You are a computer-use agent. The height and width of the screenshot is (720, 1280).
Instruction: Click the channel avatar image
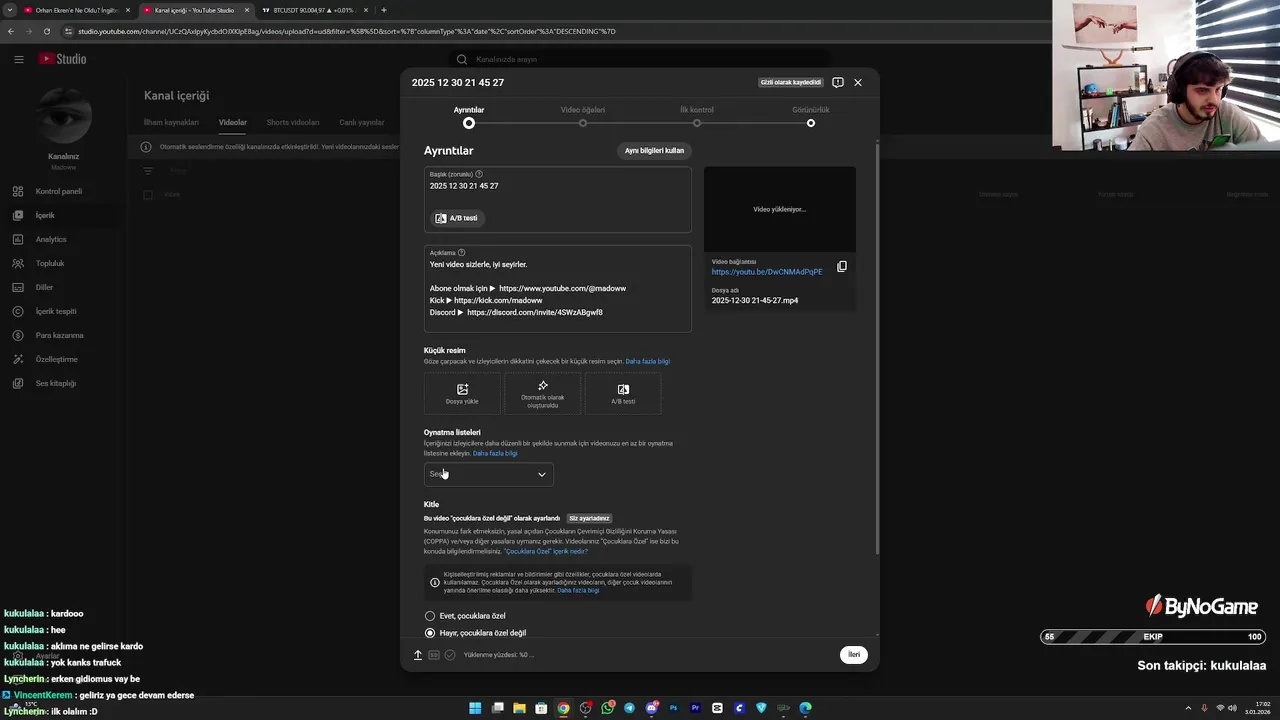[x=64, y=115]
